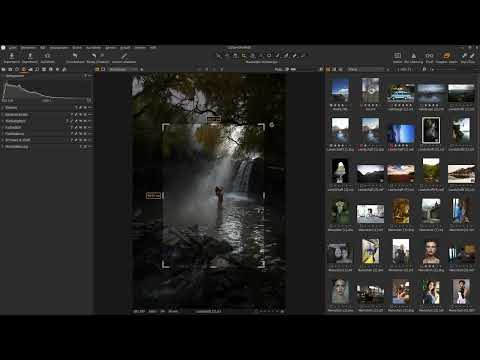The width and height of the screenshot is (480, 360).
Task: Open the Datei menu
Action: pos(12,48)
